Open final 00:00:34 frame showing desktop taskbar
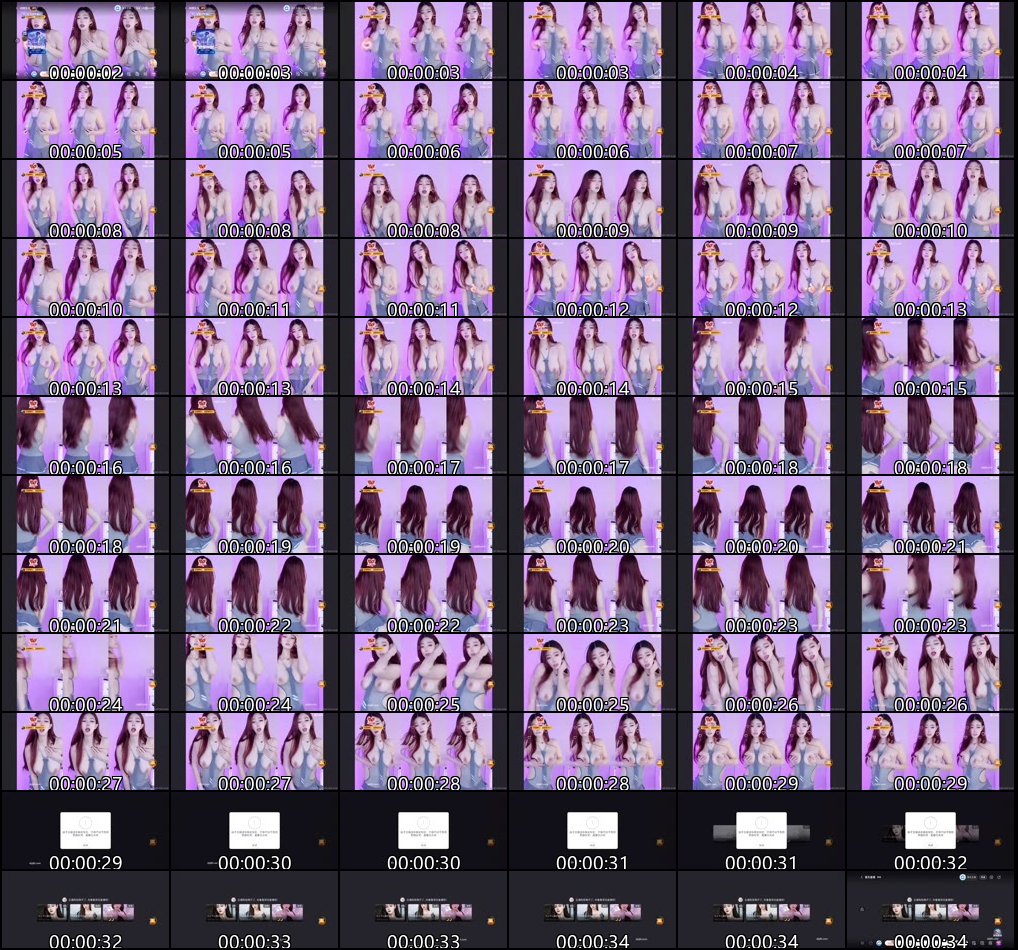 [x=931, y=909]
